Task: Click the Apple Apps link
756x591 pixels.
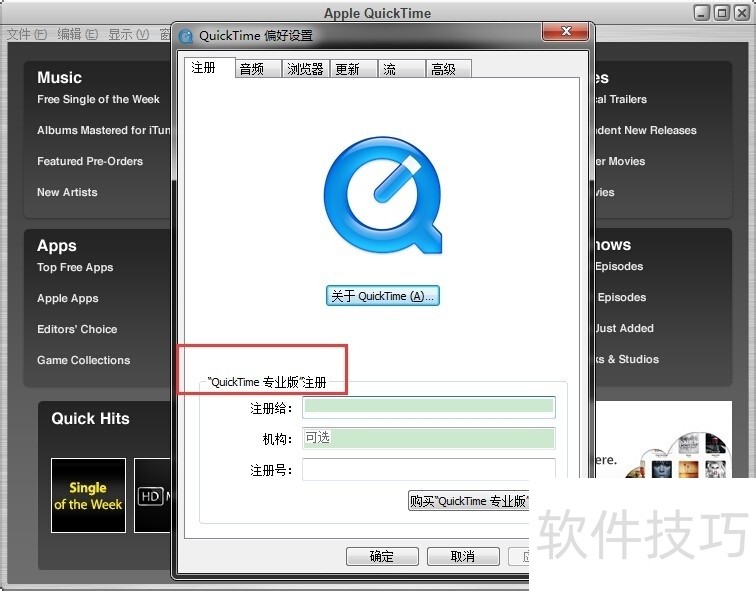Action: point(68,298)
